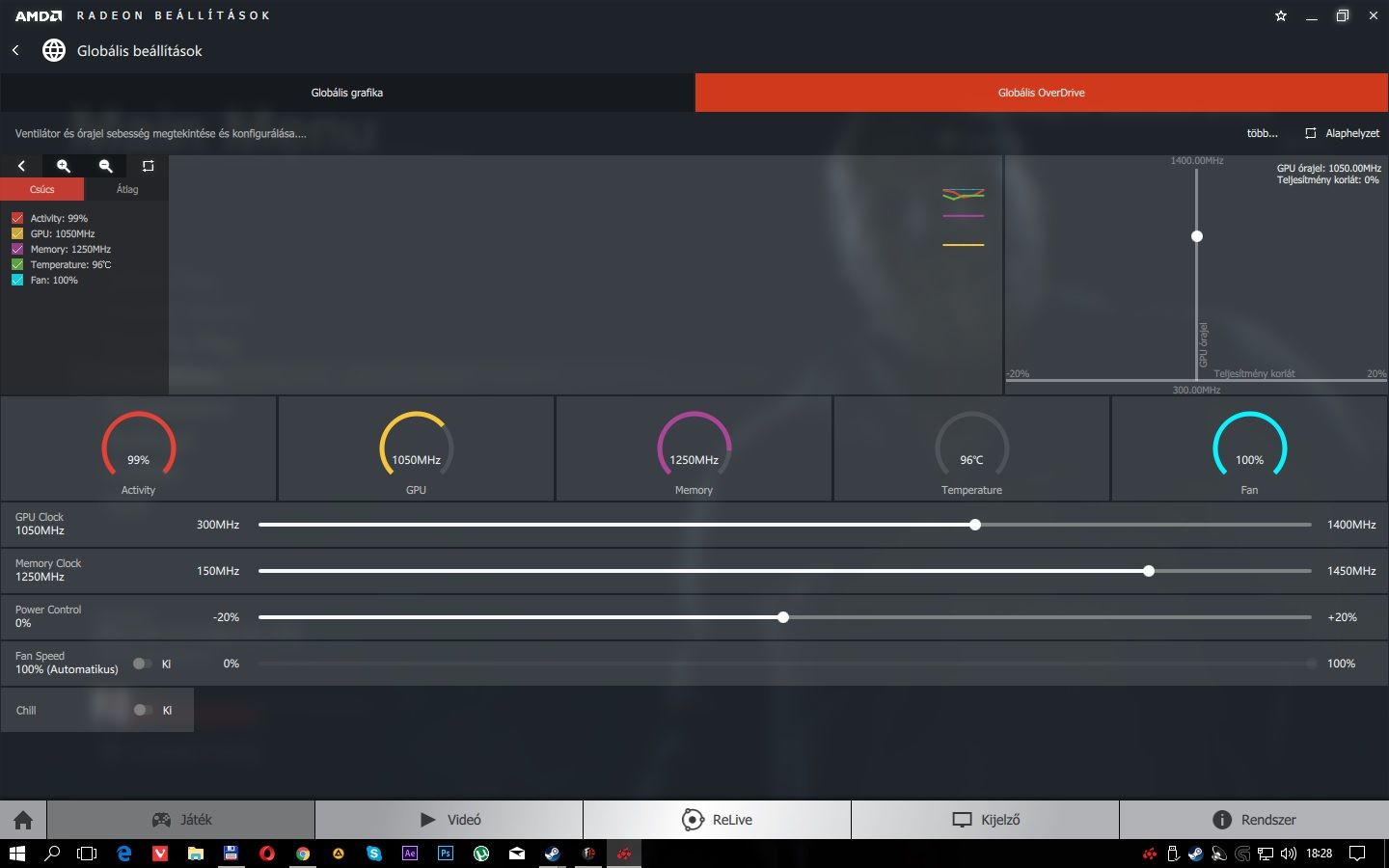
Task: Click the több... link
Action: pos(1262,133)
